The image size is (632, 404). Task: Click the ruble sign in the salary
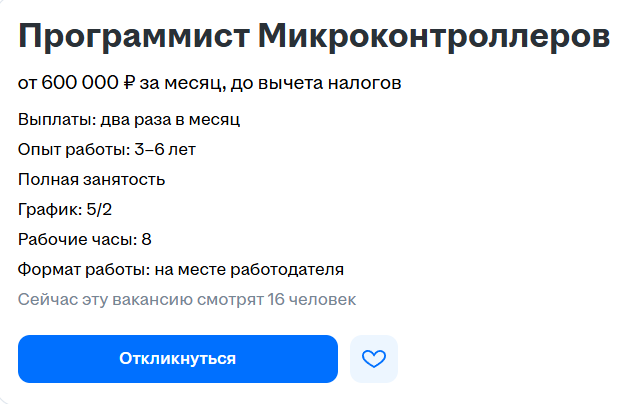[x=129, y=83]
